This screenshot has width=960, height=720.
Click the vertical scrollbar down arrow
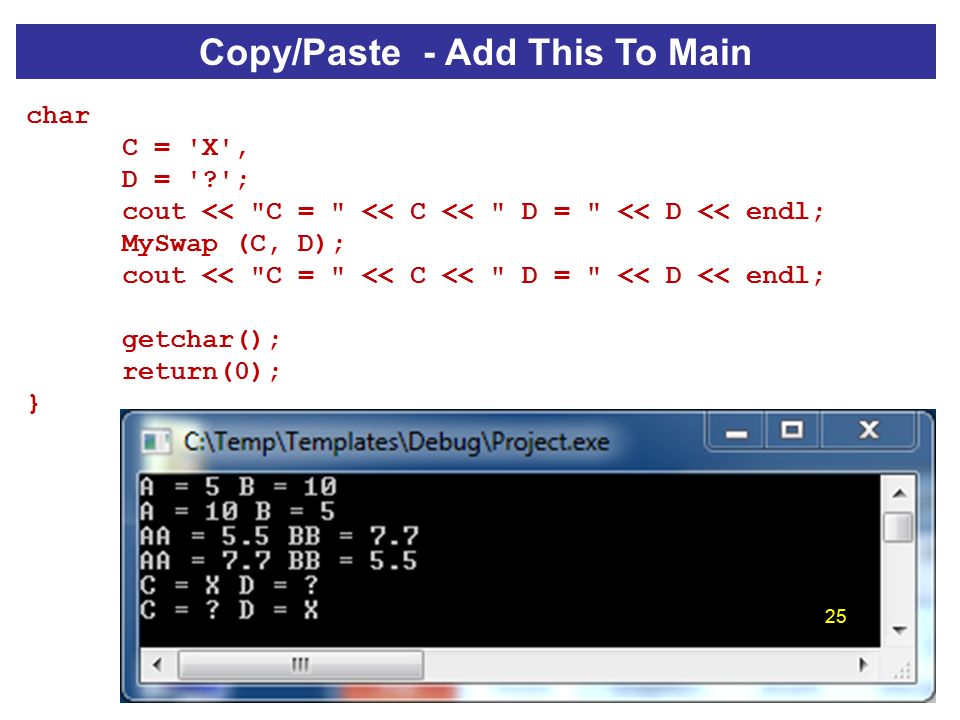coord(899,629)
